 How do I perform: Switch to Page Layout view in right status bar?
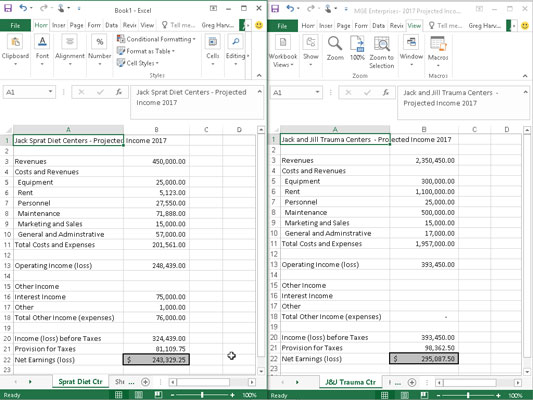[405, 395]
